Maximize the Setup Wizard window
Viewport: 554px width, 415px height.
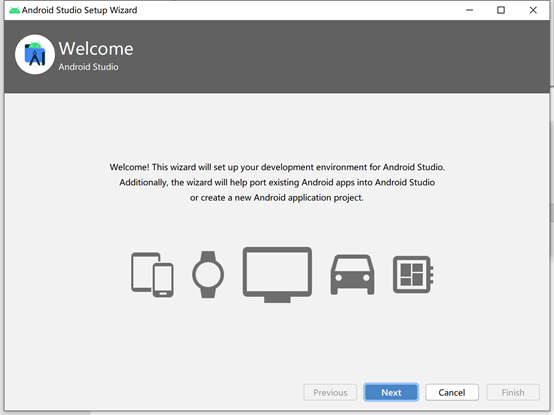(501, 10)
